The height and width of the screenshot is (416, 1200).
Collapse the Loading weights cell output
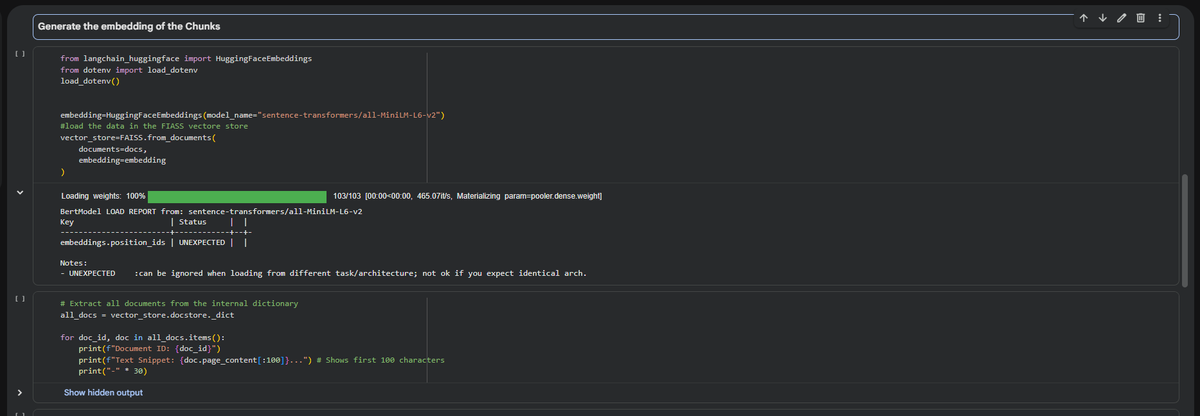pos(19,195)
